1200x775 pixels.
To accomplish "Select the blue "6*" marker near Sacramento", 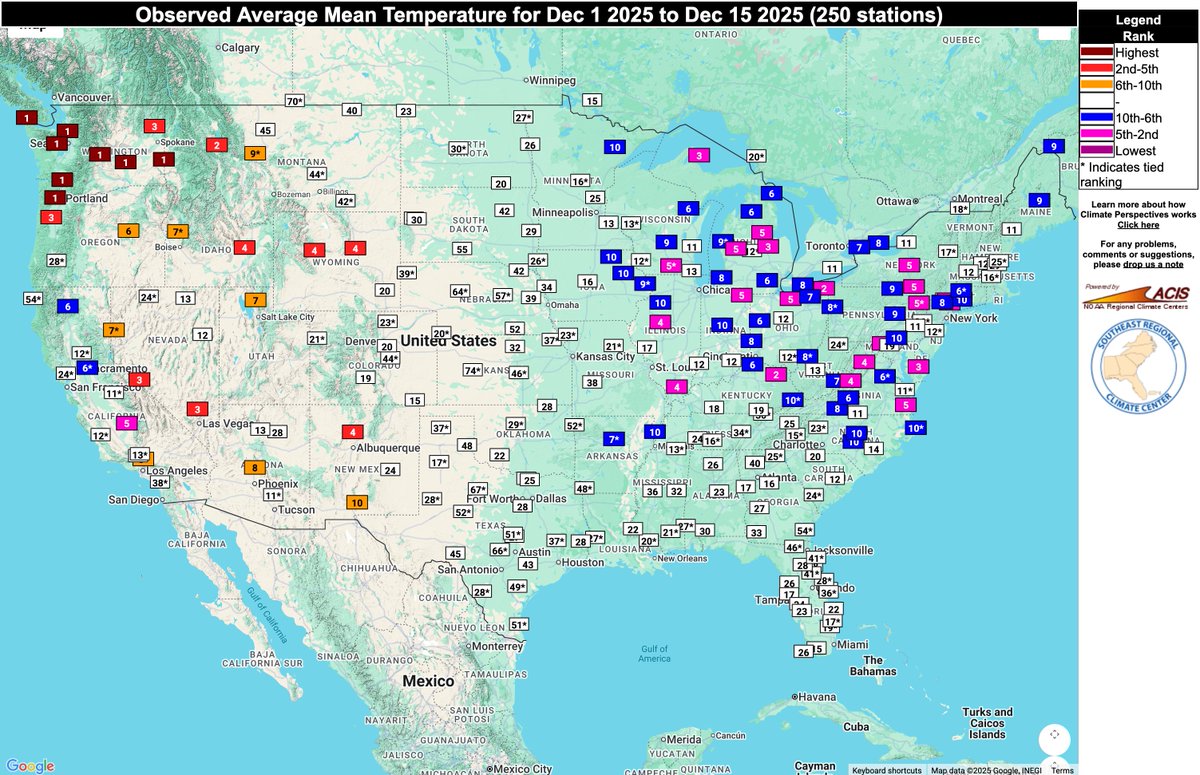I will coord(87,368).
